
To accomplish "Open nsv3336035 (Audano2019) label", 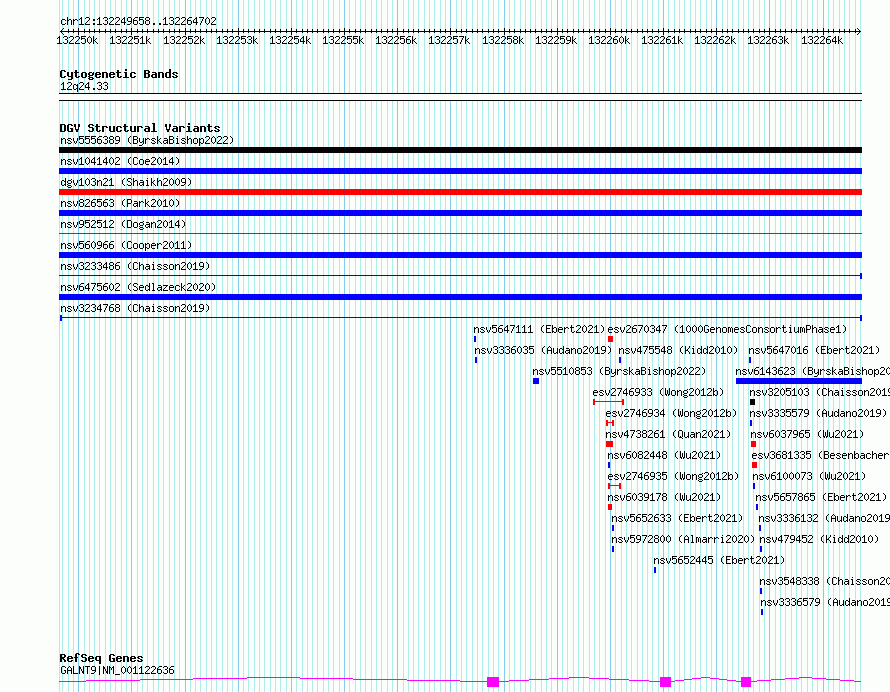I will 543,350.
